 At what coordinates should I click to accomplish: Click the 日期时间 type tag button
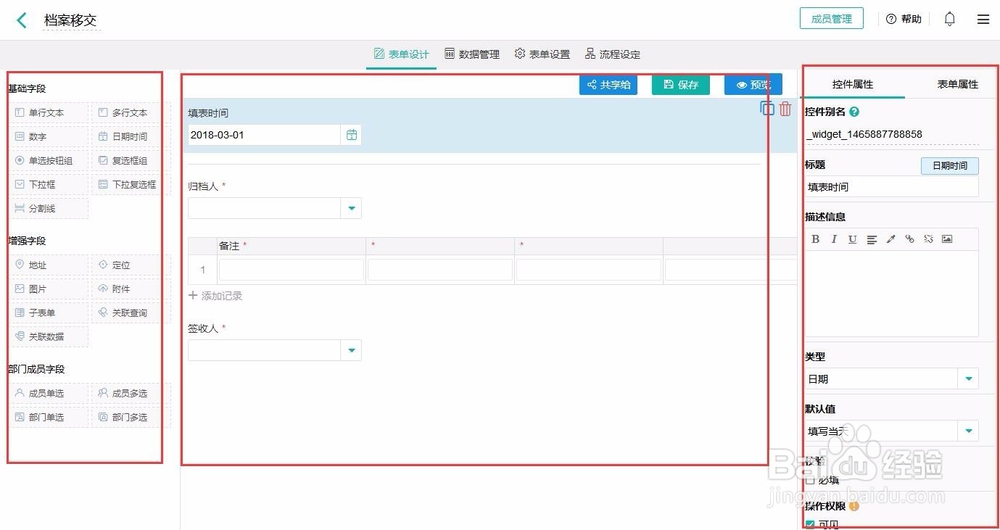[950, 166]
